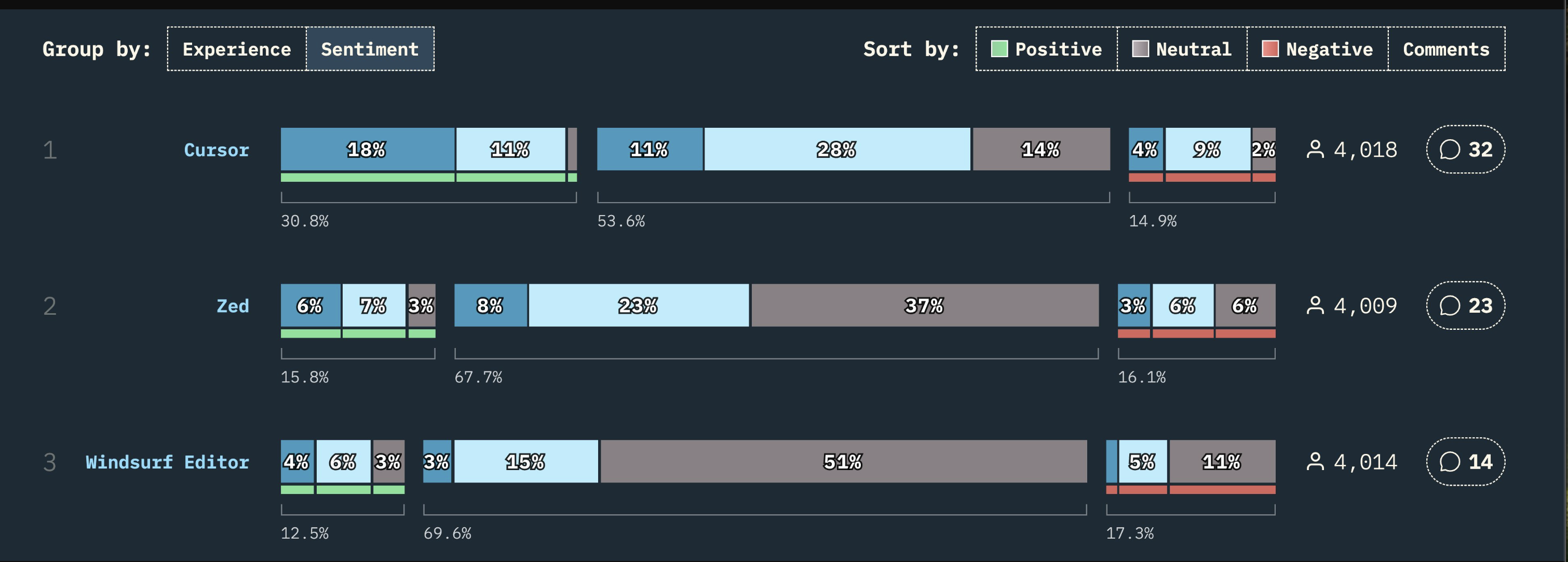Sort by Comments count
The image size is (1568, 562).
[1445, 49]
